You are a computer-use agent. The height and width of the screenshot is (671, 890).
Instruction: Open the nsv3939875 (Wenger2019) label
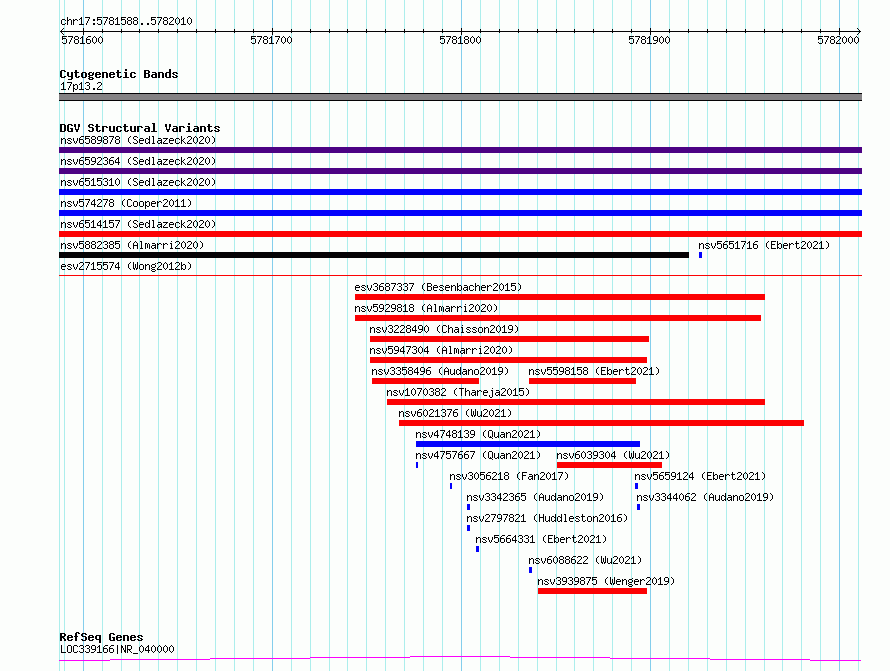(606, 581)
